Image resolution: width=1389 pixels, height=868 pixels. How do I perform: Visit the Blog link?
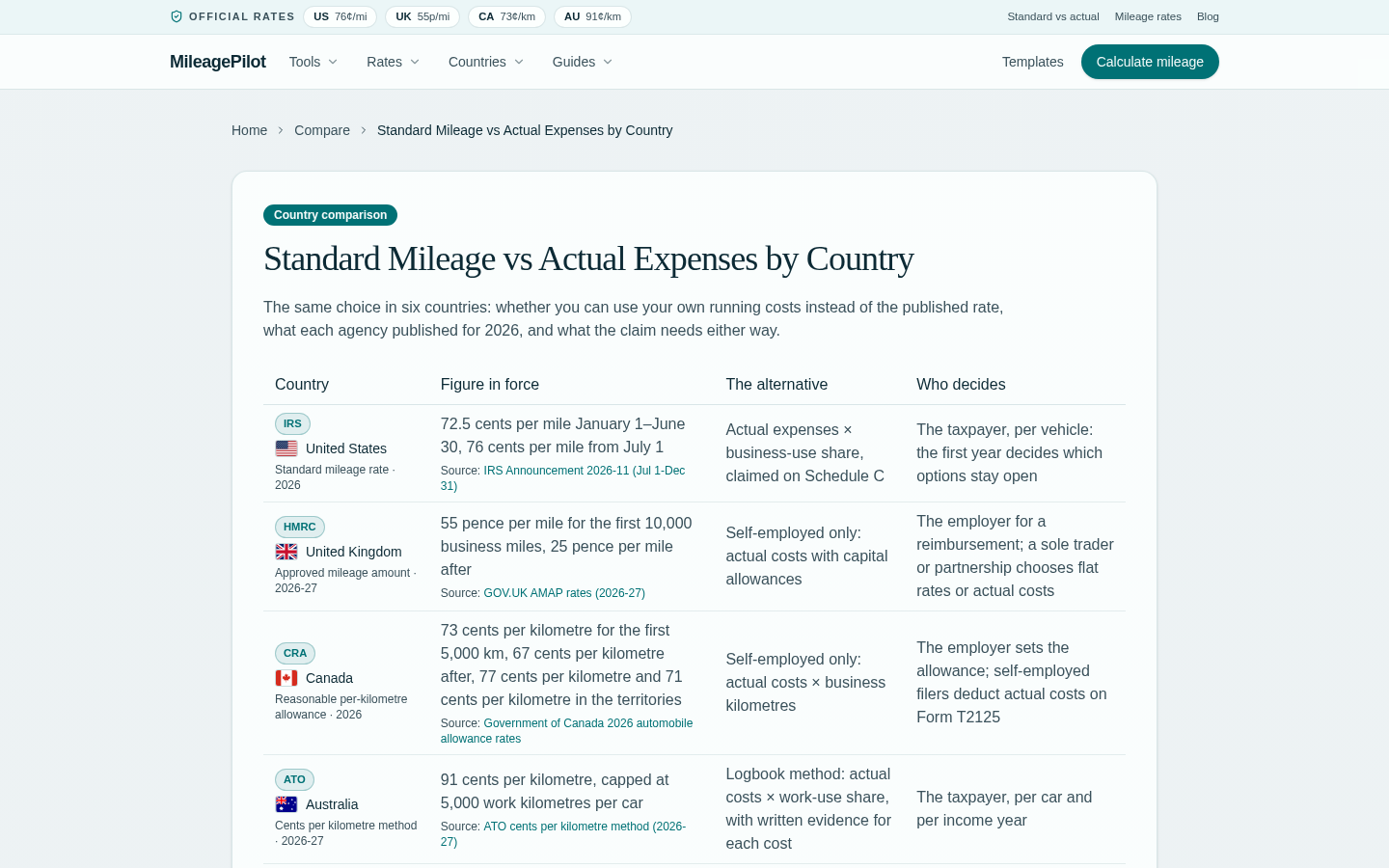coord(1208,16)
